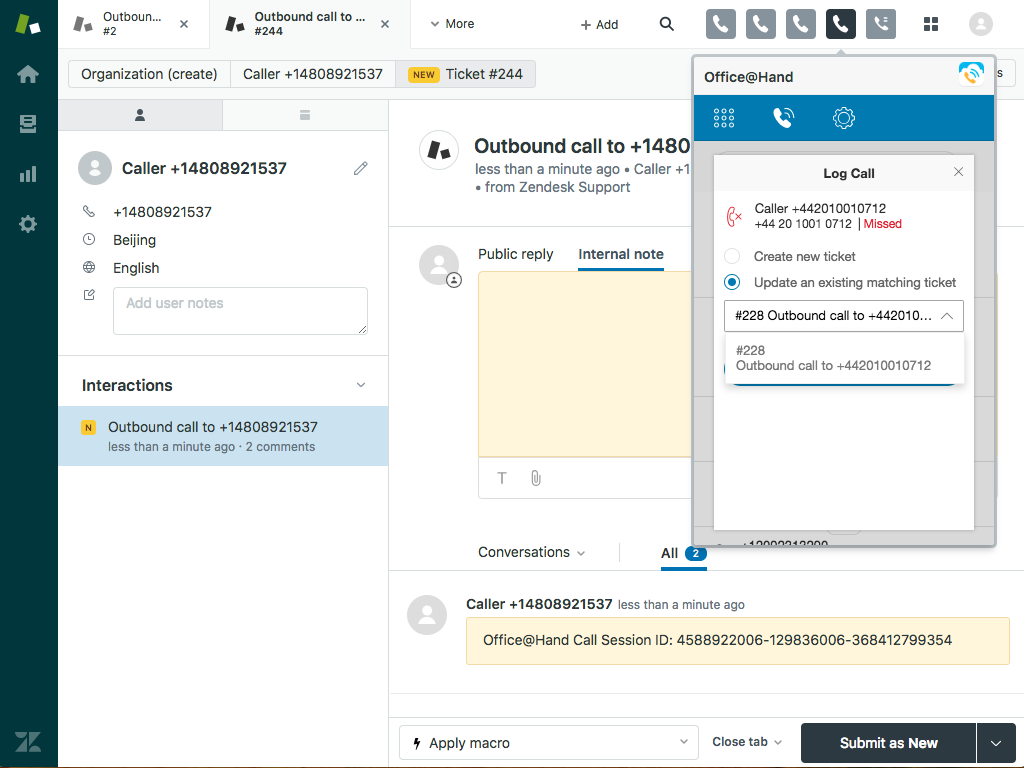Collapse the Interactions section
This screenshot has width=1024, height=768.
pyautogui.click(x=360, y=384)
